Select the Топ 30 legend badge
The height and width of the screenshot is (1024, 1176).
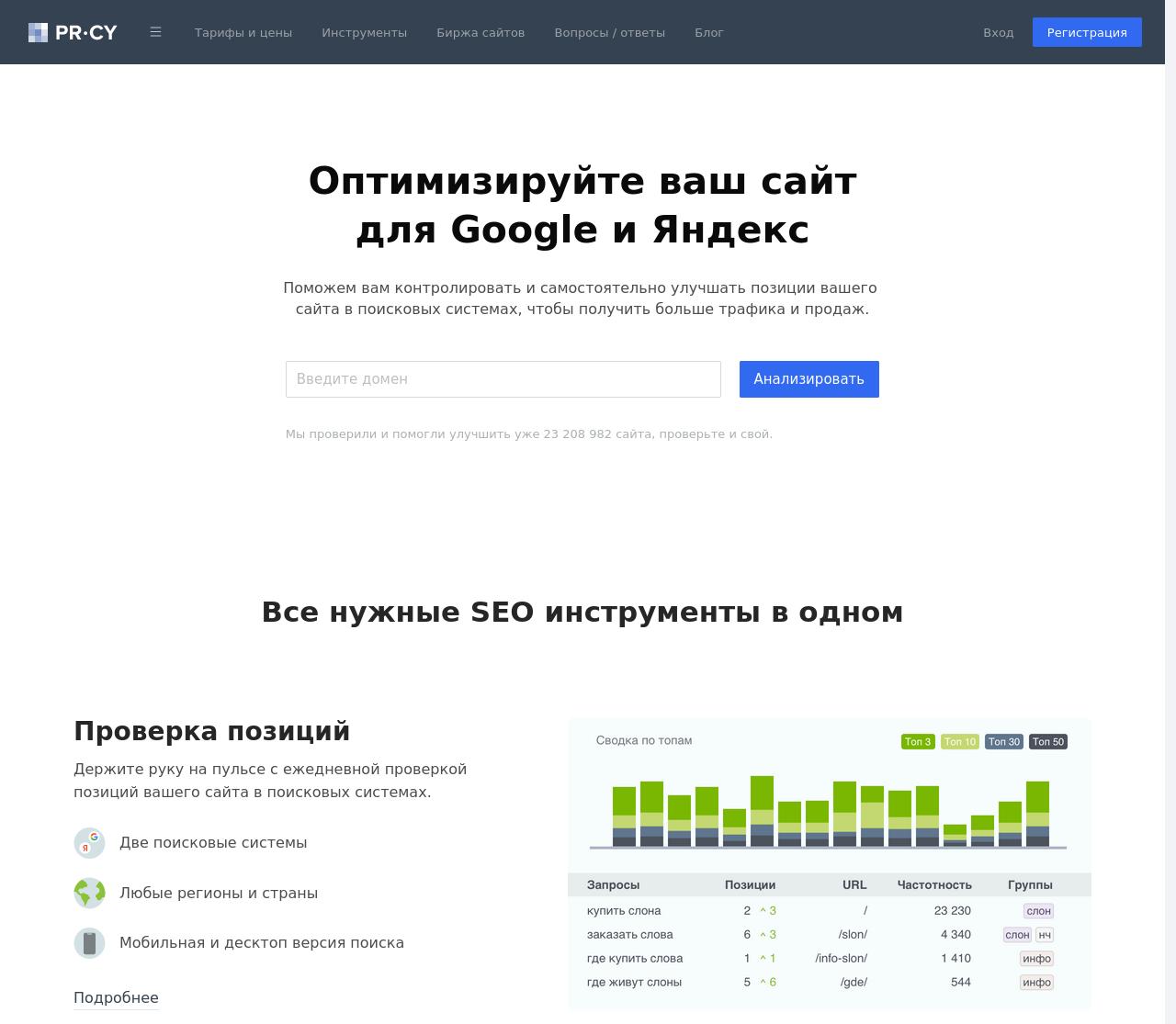(1003, 742)
